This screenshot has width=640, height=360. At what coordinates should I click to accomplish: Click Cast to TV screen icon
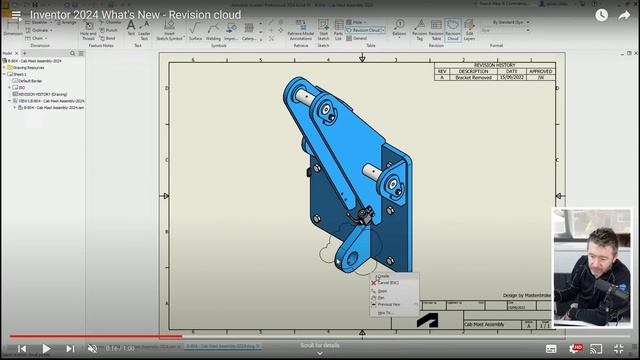coord(596,349)
